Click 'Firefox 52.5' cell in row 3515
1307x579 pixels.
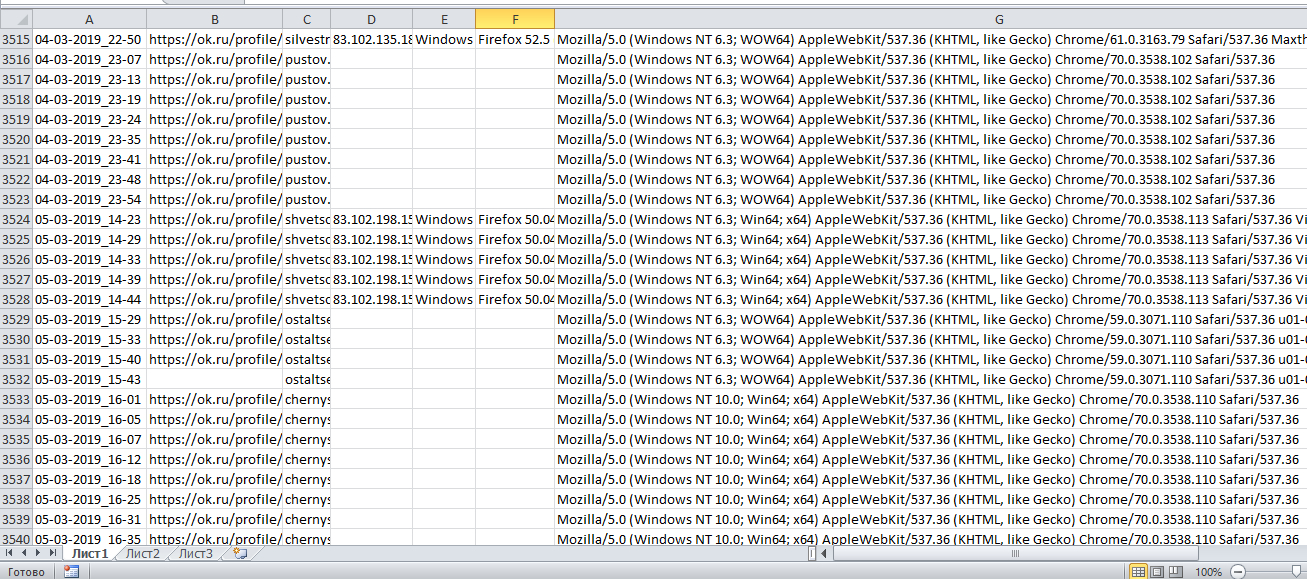(515, 39)
